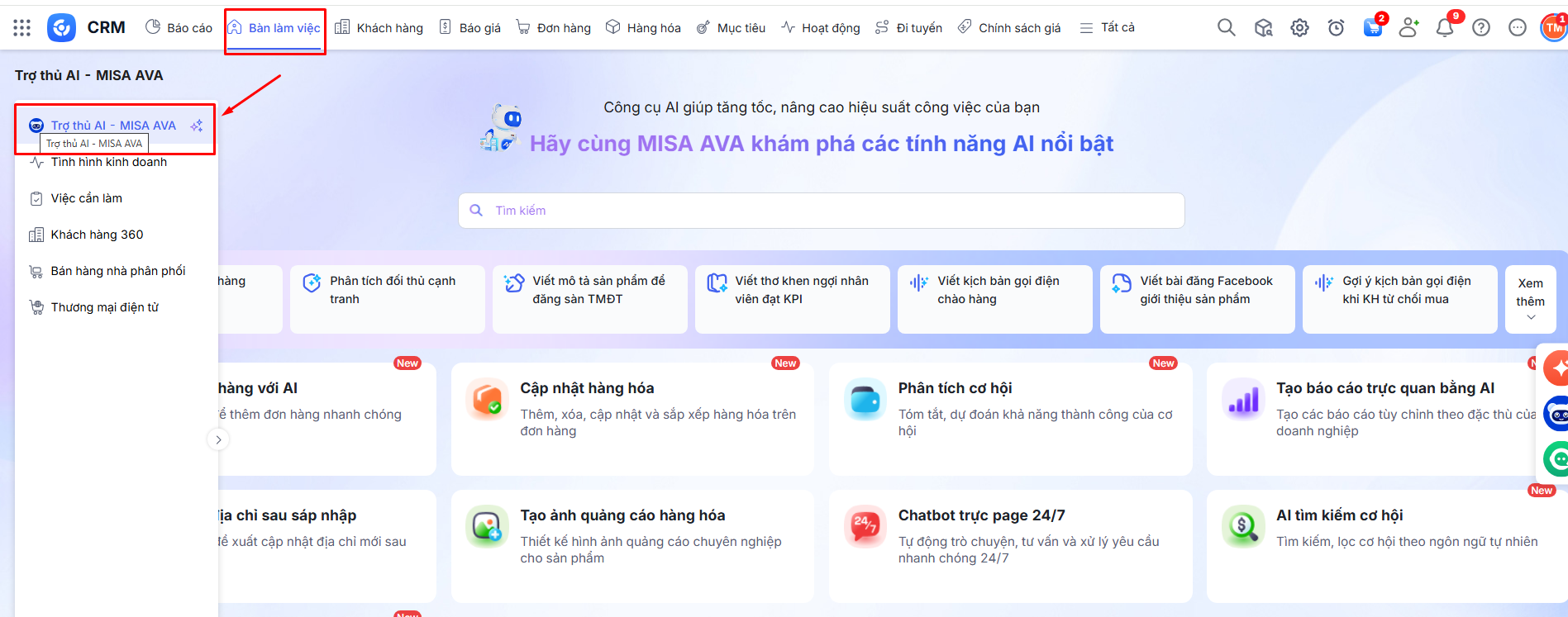Expand the sidebar with the arrow chevron
This screenshot has width=1568, height=617.
pyautogui.click(x=218, y=439)
